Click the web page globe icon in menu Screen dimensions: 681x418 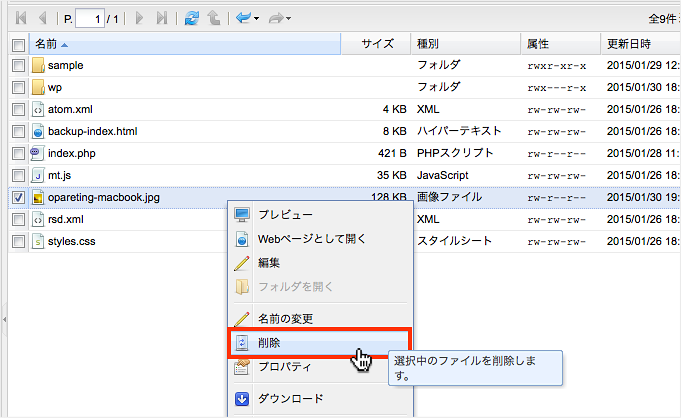tap(242, 239)
